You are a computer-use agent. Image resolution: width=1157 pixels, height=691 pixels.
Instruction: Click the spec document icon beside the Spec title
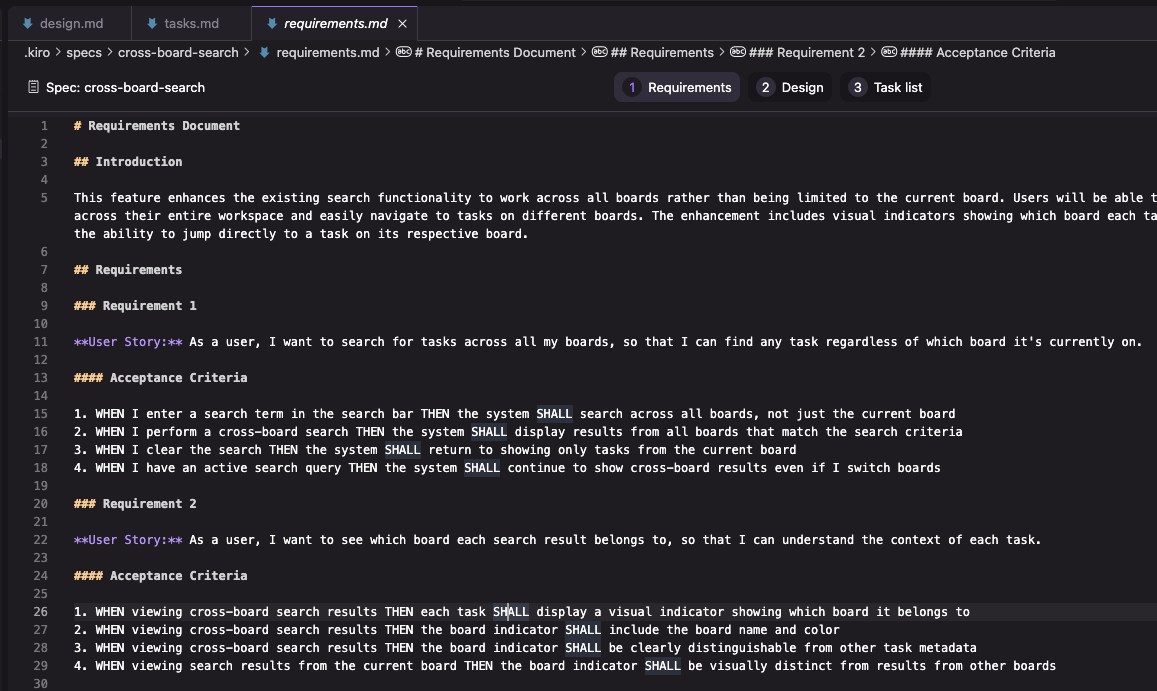coord(34,88)
